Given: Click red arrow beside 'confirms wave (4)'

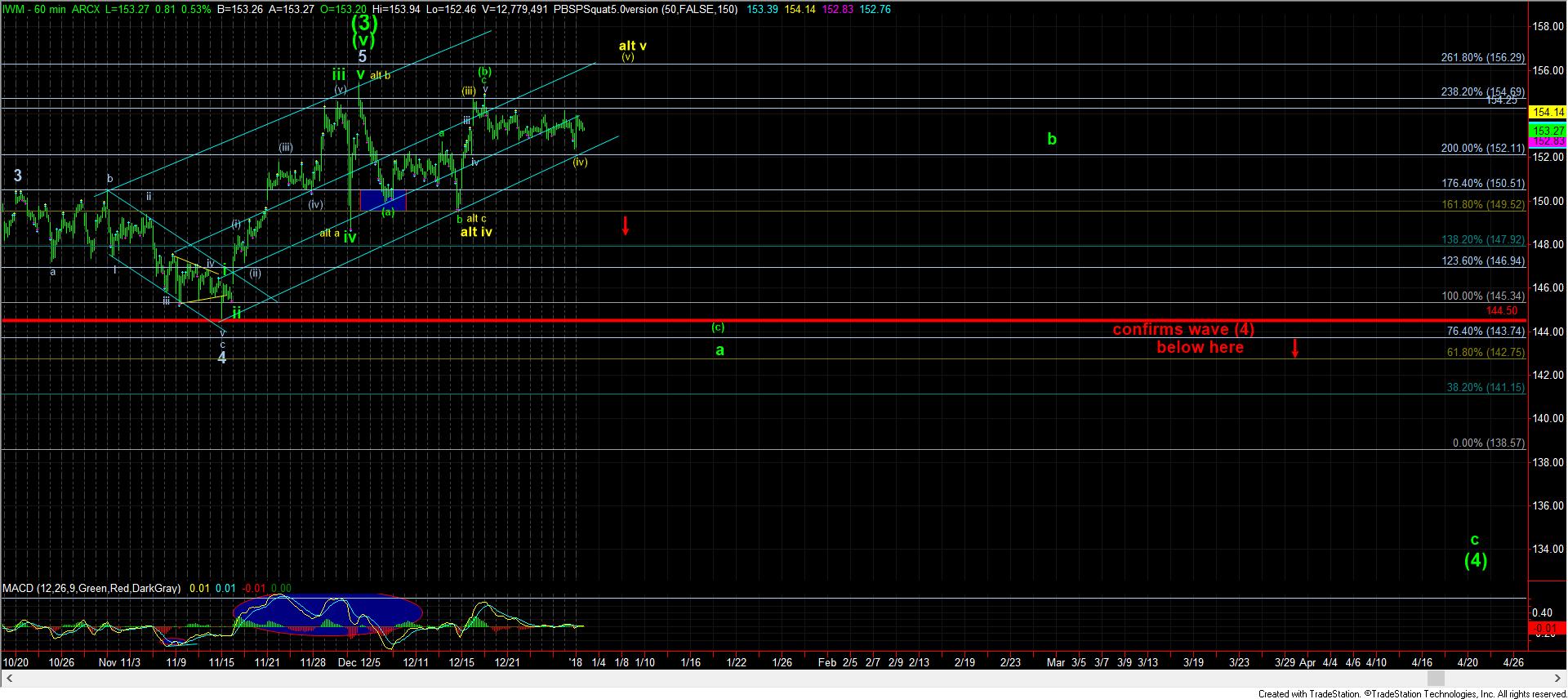Looking at the screenshot, I should point(1295,348).
